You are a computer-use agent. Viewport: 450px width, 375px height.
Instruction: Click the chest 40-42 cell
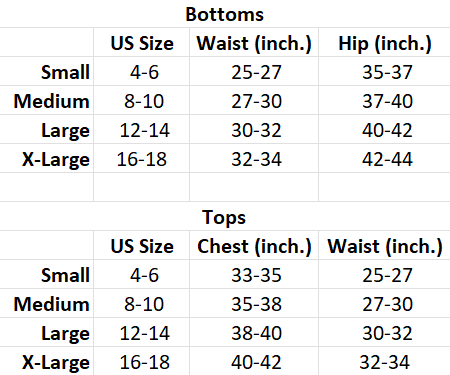tap(256, 362)
